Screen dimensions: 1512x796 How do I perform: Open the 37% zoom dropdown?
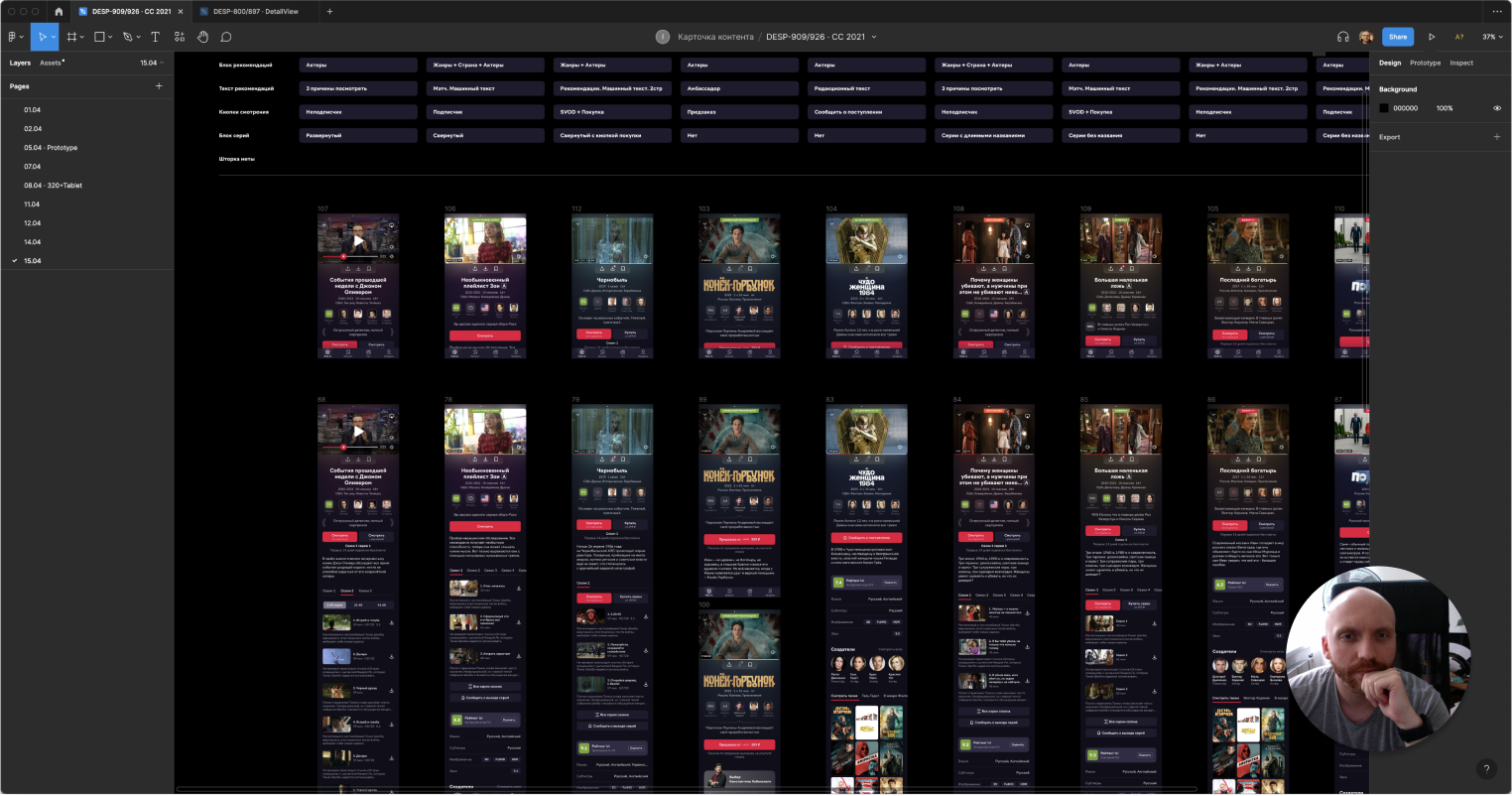(x=1490, y=37)
